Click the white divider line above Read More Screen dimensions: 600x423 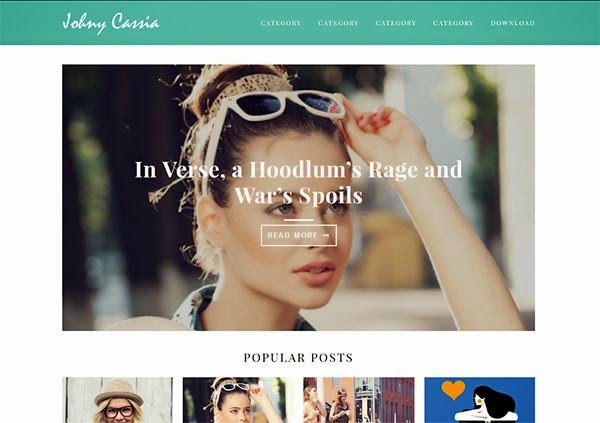click(299, 220)
